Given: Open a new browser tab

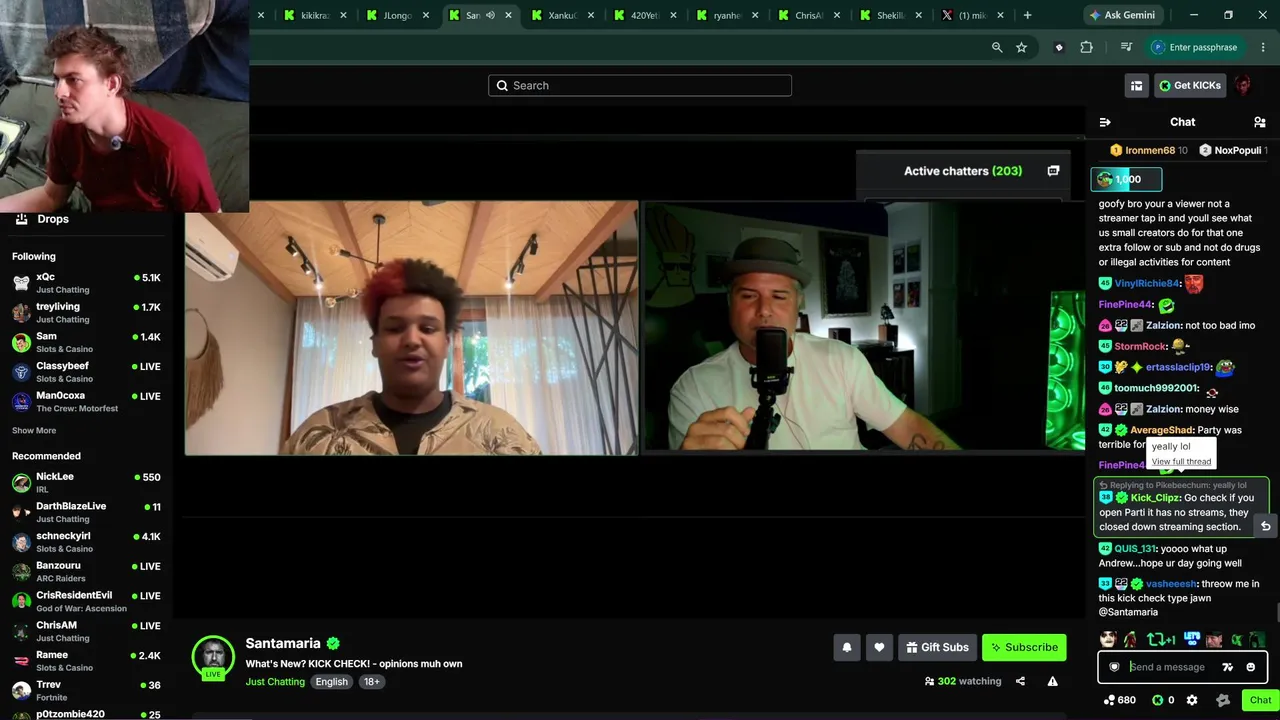Looking at the screenshot, I should pos(1027,15).
